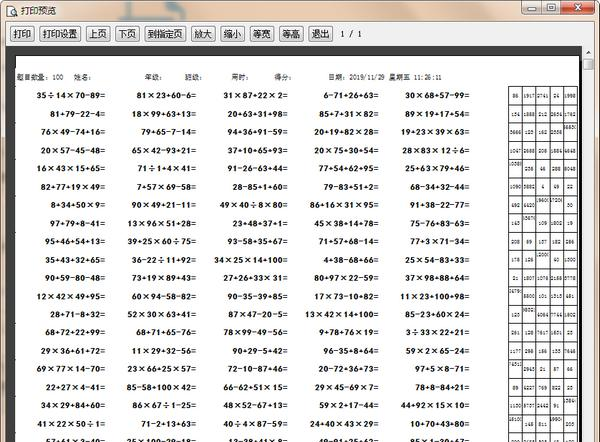Click problem 24+40×43×29=
The height and width of the screenshot is (442, 600).
[x=344, y=424]
